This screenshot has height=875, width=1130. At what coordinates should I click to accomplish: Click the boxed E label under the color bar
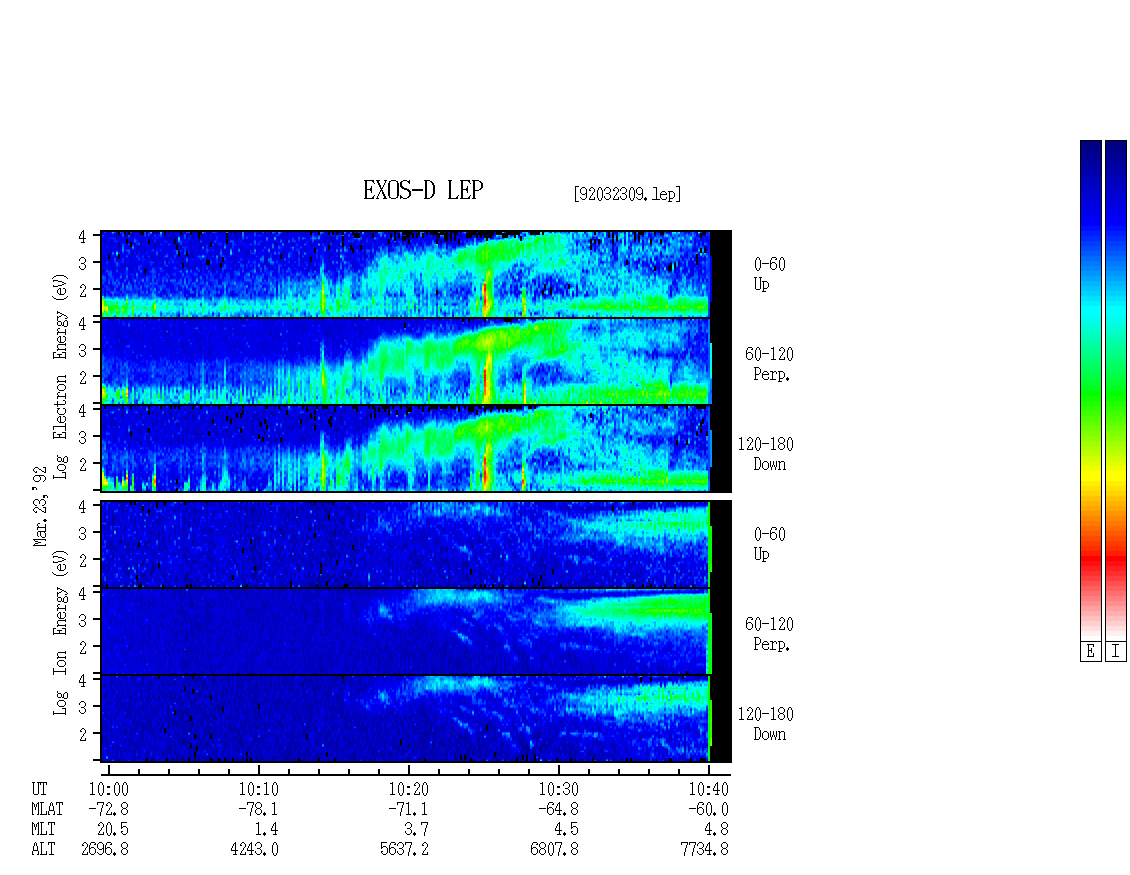click(1090, 652)
